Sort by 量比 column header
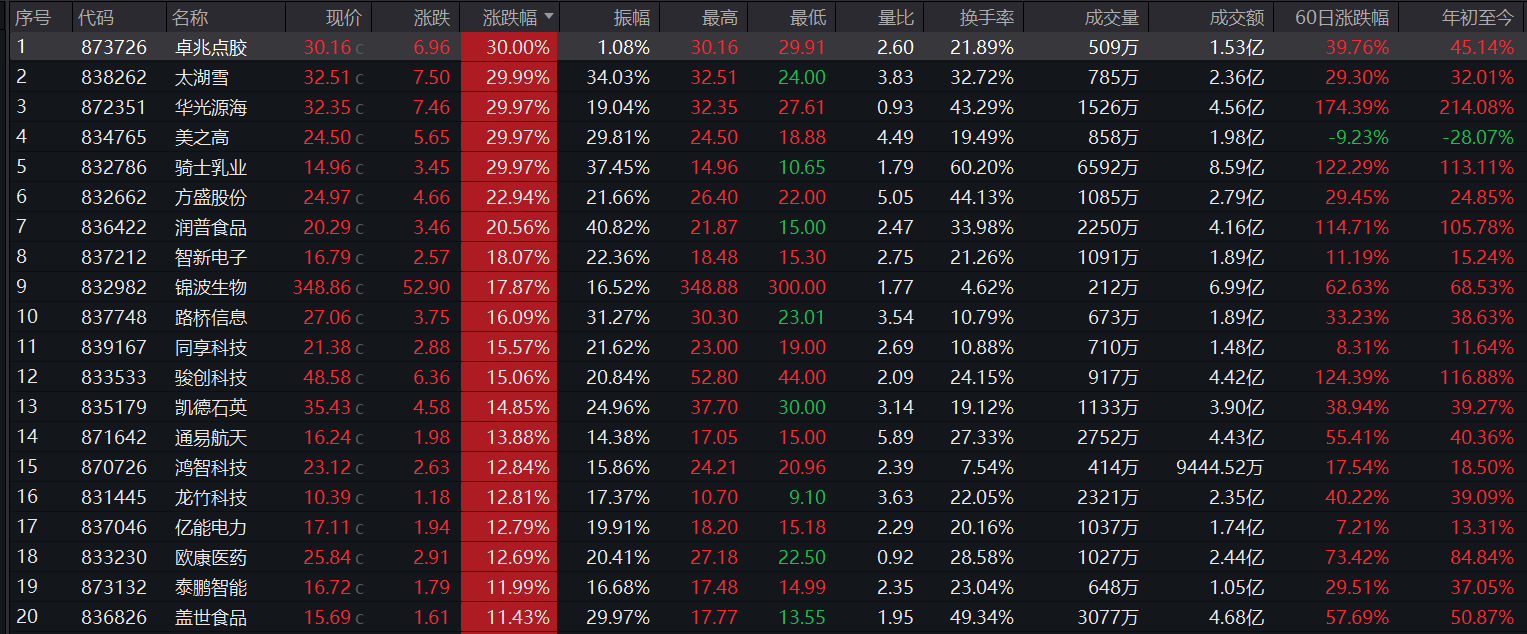Screen dimensions: 1527x634 click(895, 17)
